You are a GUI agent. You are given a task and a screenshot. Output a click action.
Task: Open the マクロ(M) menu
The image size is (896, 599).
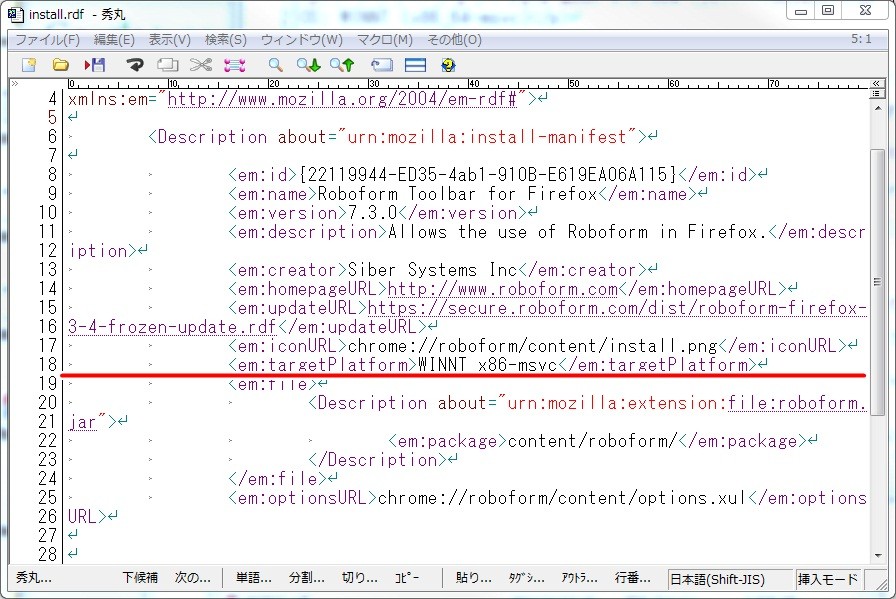pyautogui.click(x=385, y=39)
